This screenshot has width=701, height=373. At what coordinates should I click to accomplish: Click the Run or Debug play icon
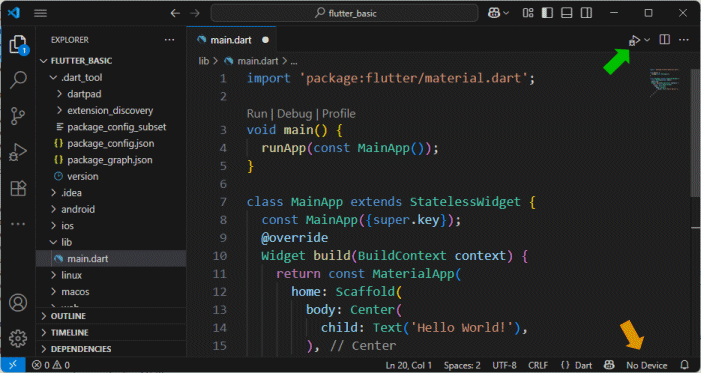tap(634, 40)
